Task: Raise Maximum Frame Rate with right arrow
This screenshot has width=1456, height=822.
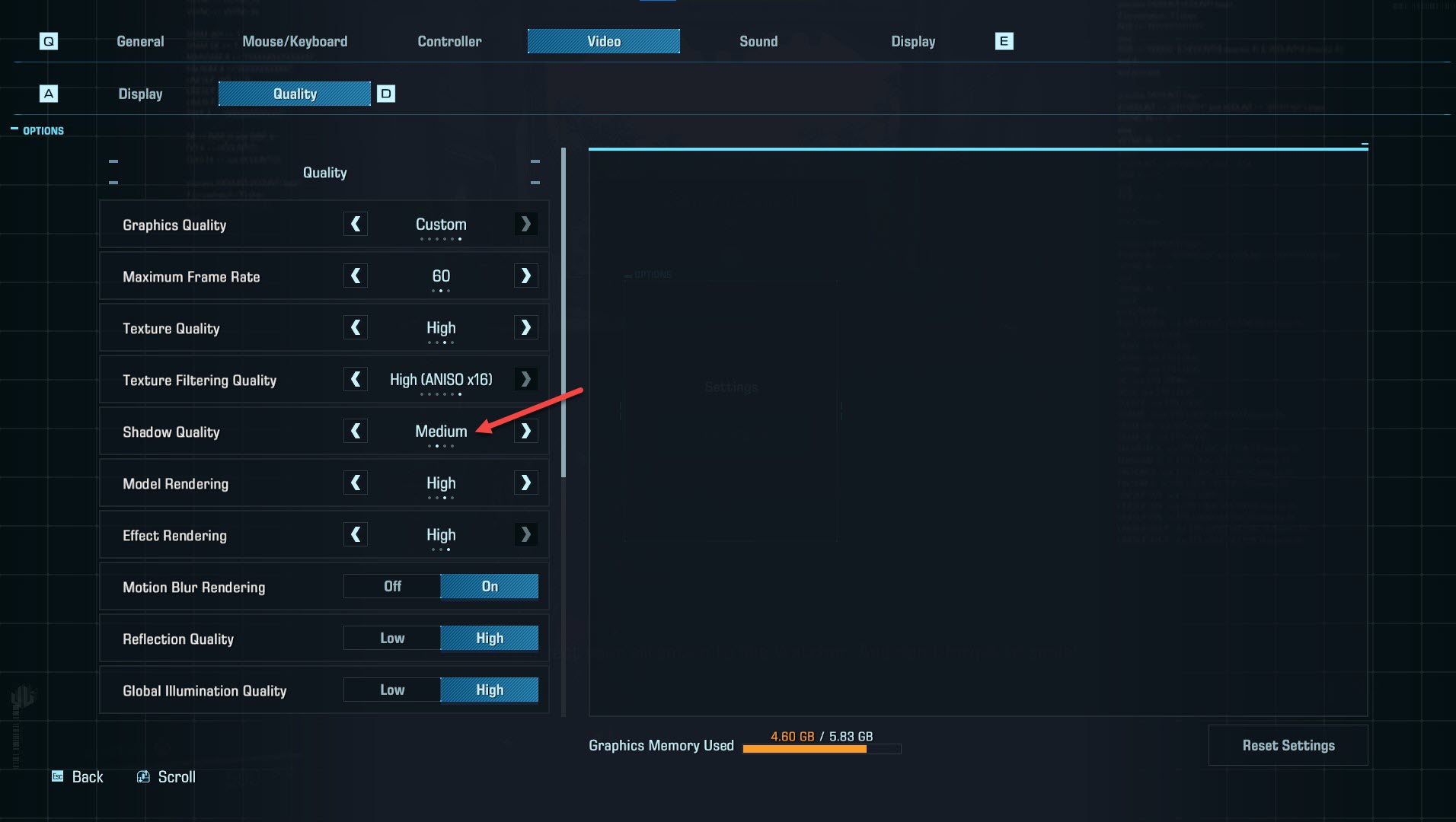Action: (x=525, y=276)
